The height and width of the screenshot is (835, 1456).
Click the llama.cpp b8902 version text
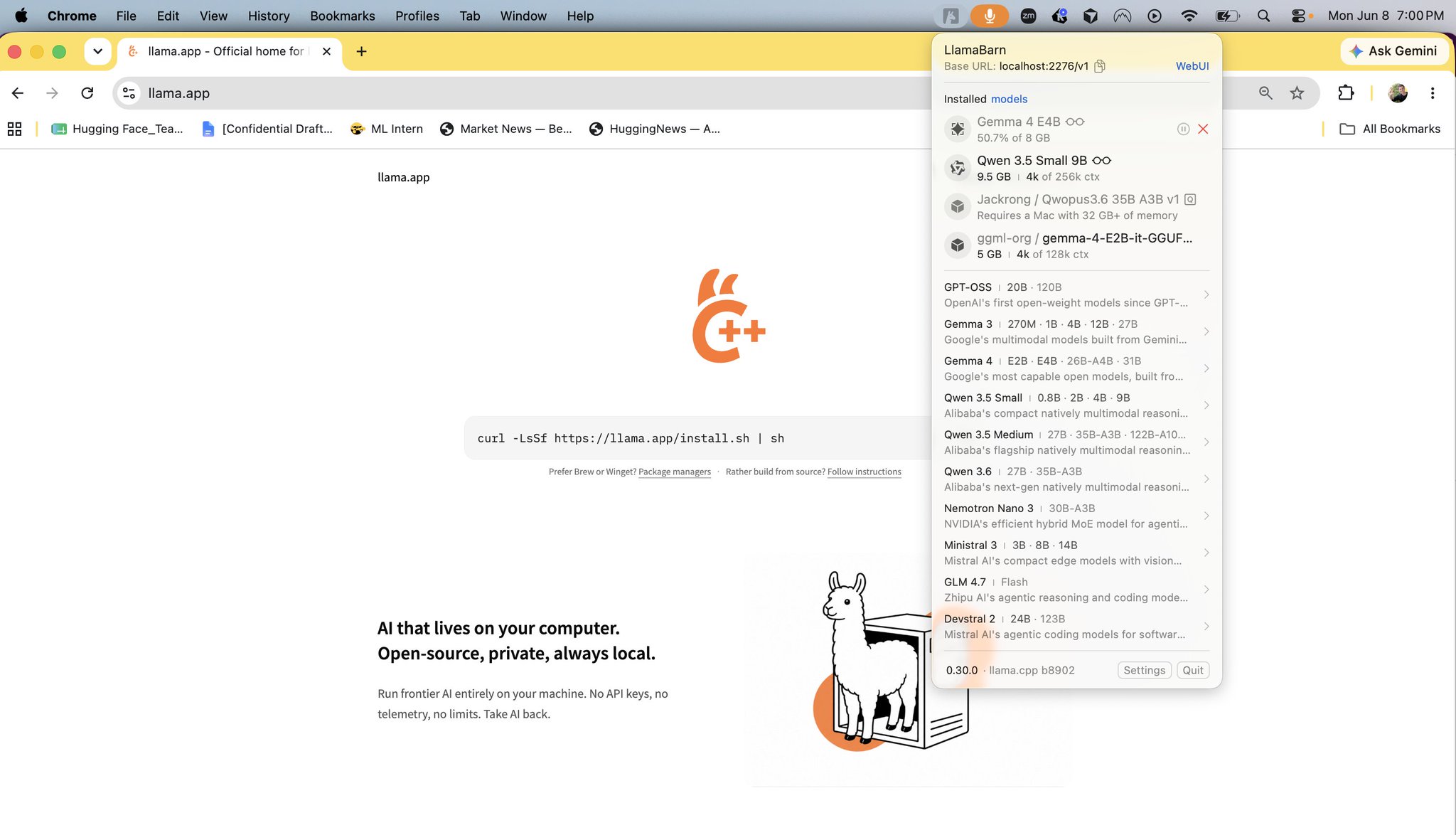pos(1032,670)
